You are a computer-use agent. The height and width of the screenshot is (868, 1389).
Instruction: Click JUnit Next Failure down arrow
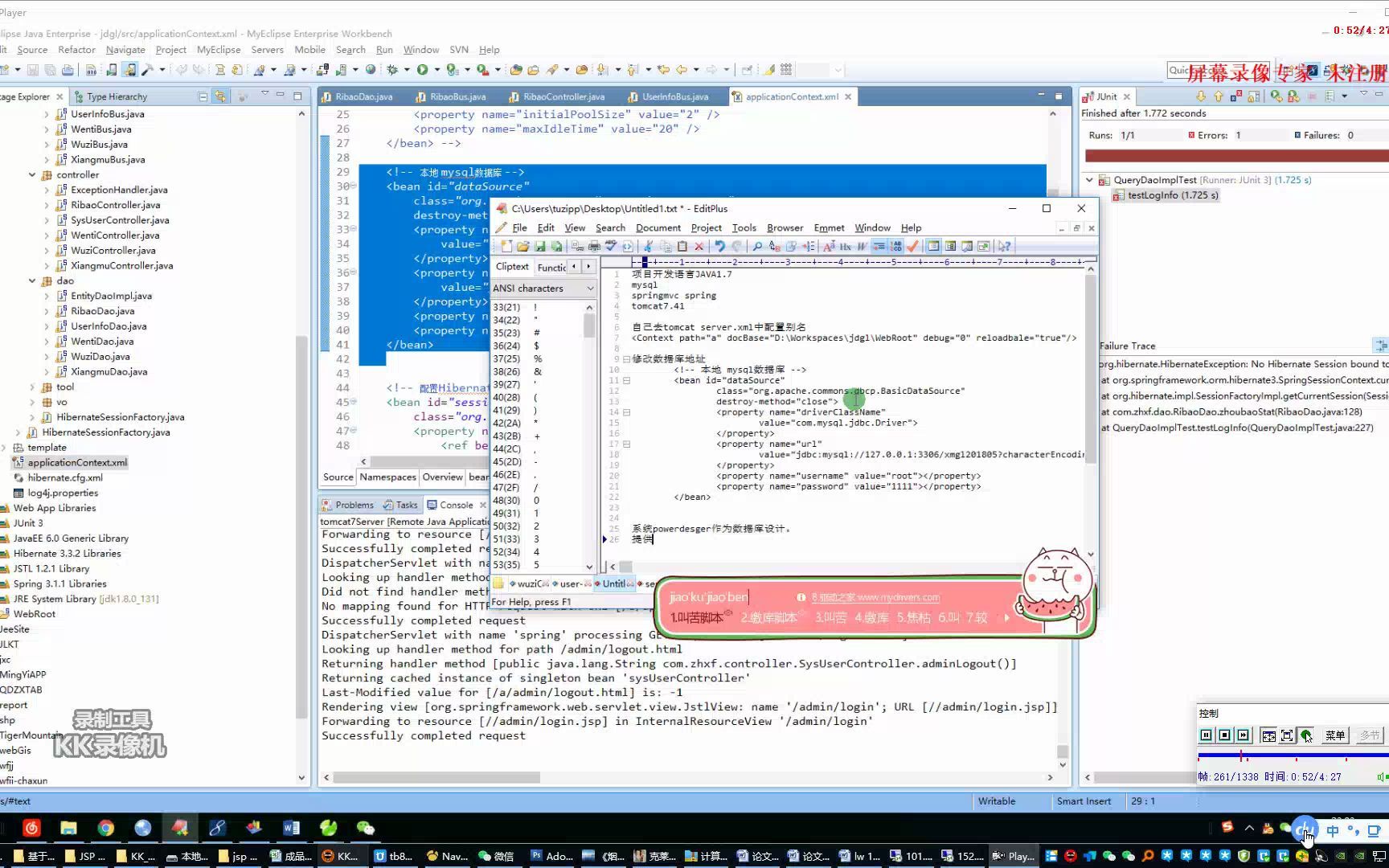[1201, 96]
